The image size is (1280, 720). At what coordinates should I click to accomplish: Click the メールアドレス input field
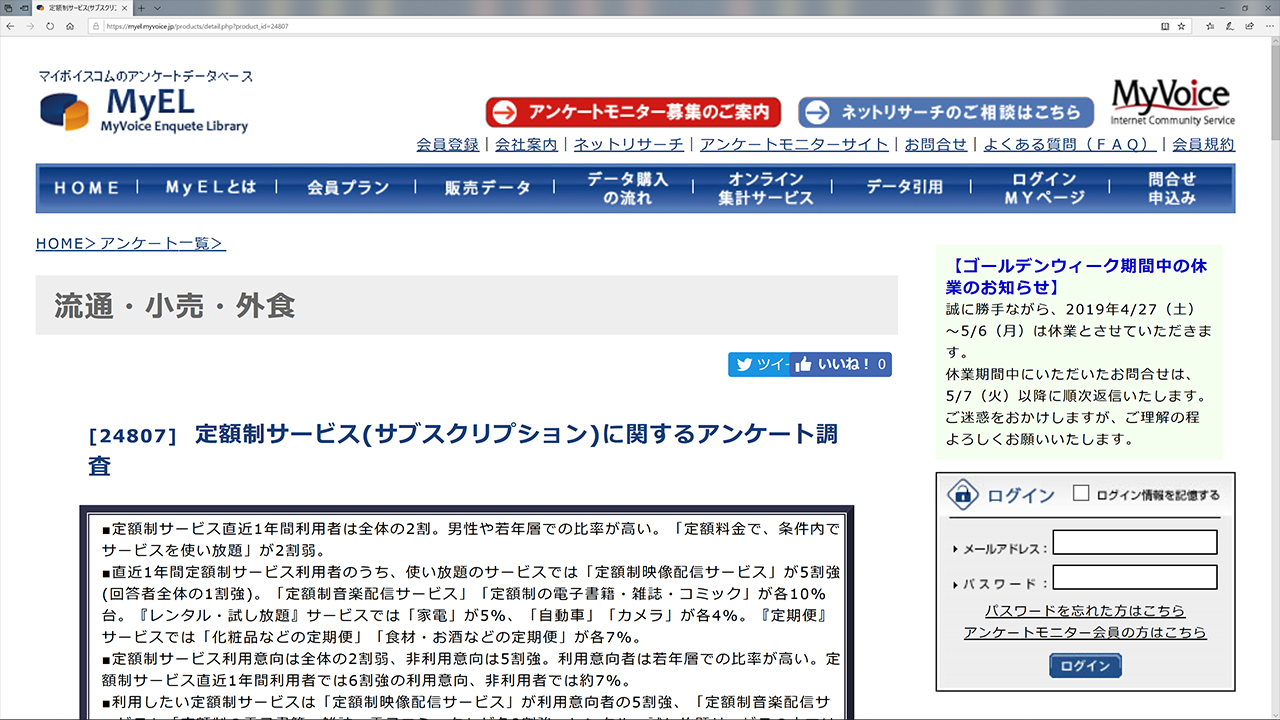(1135, 543)
